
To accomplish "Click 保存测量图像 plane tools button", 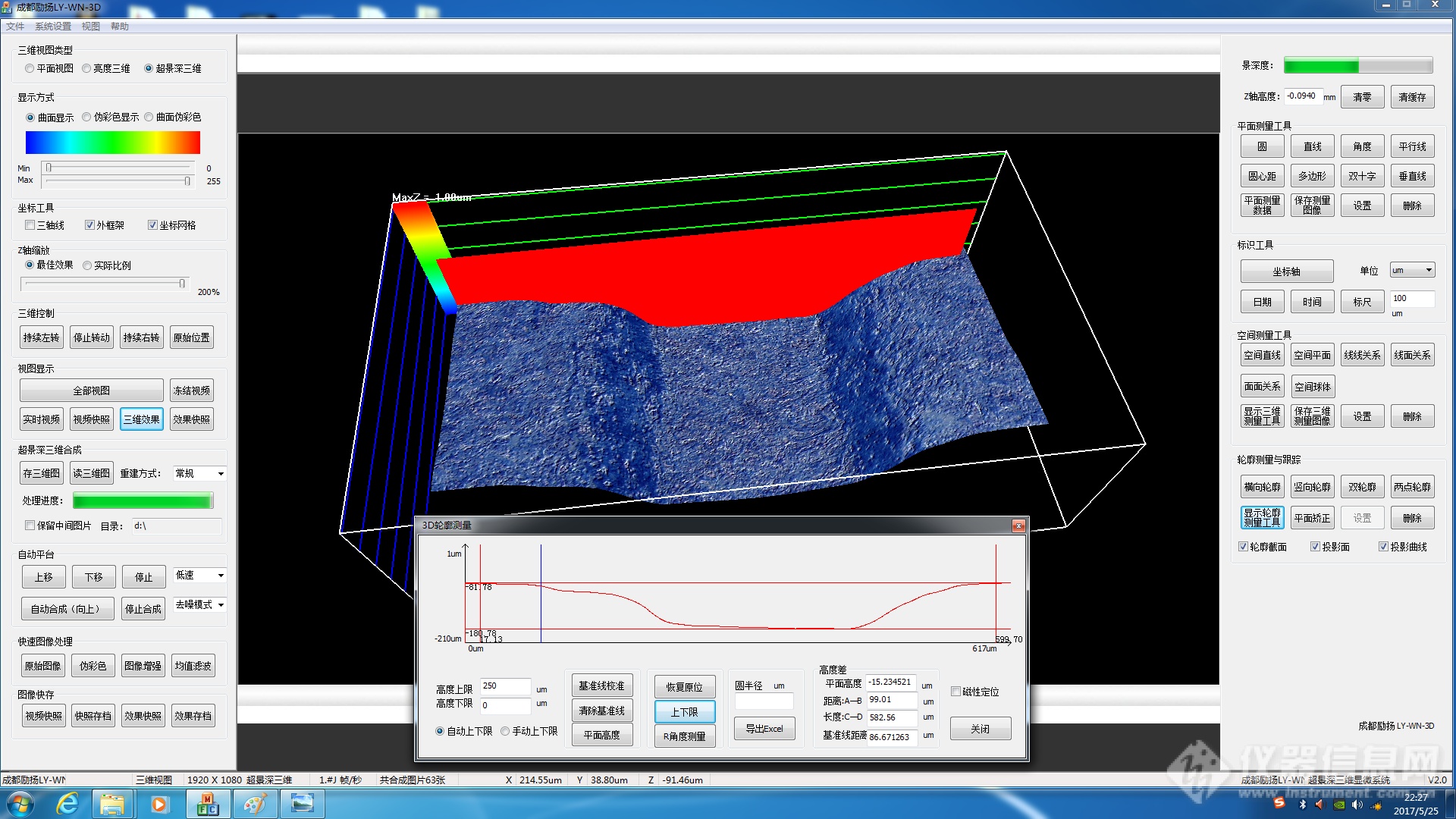I will click(x=1313, y=206).
